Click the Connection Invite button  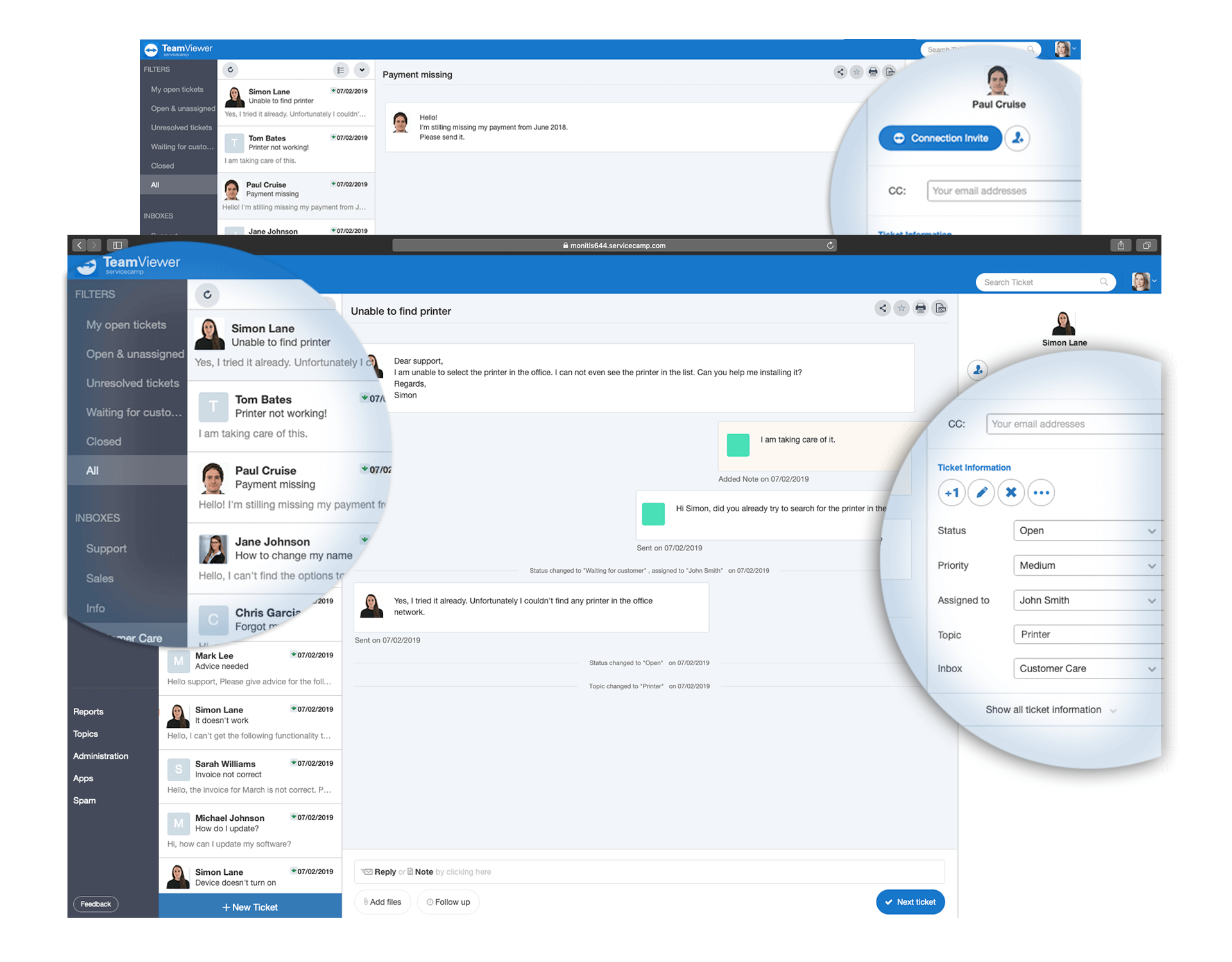pyautogui.click(x=940, y=138)
